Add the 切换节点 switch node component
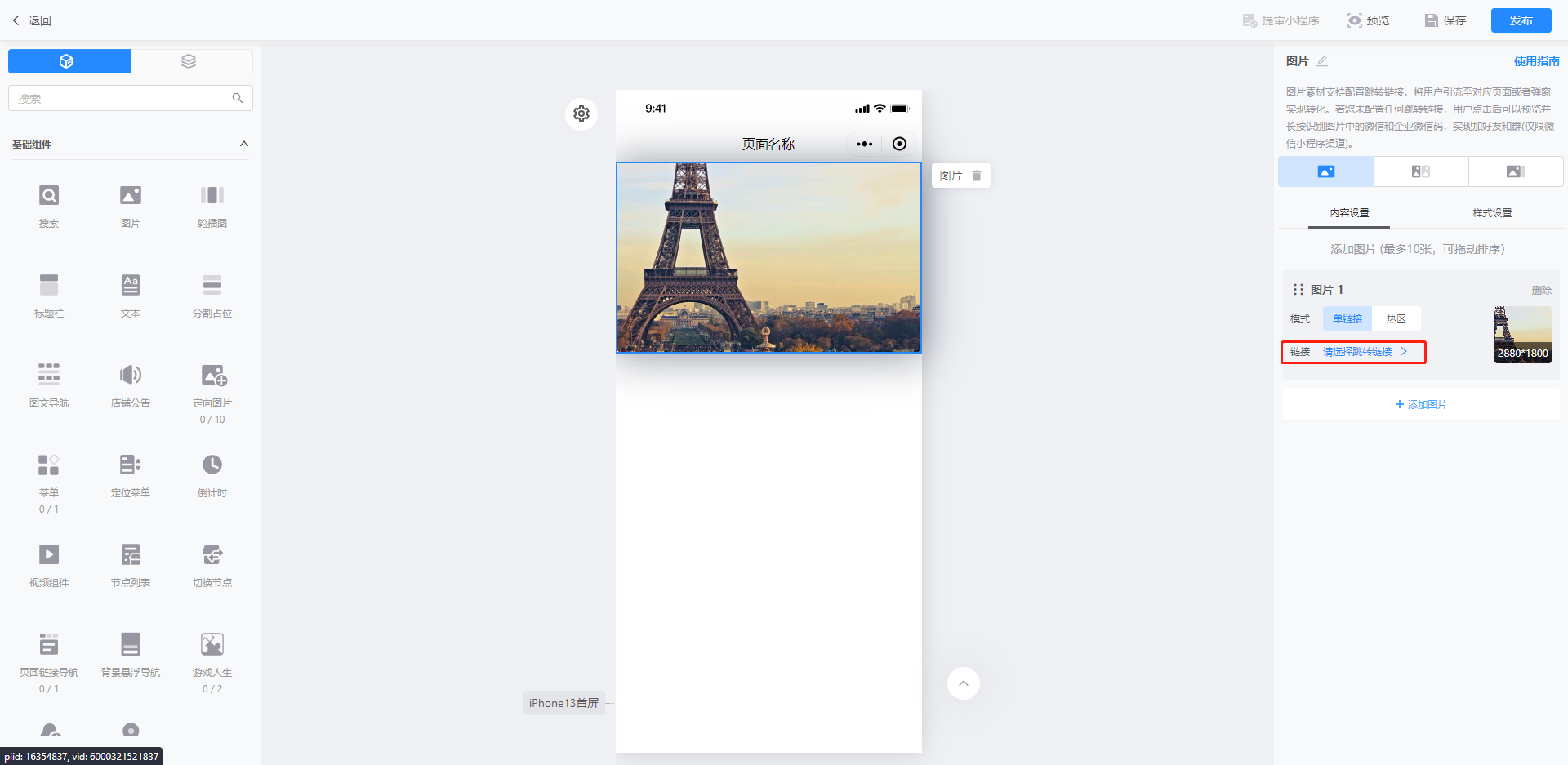This screenshot has height=765, width=1568. tap(212, 554)
